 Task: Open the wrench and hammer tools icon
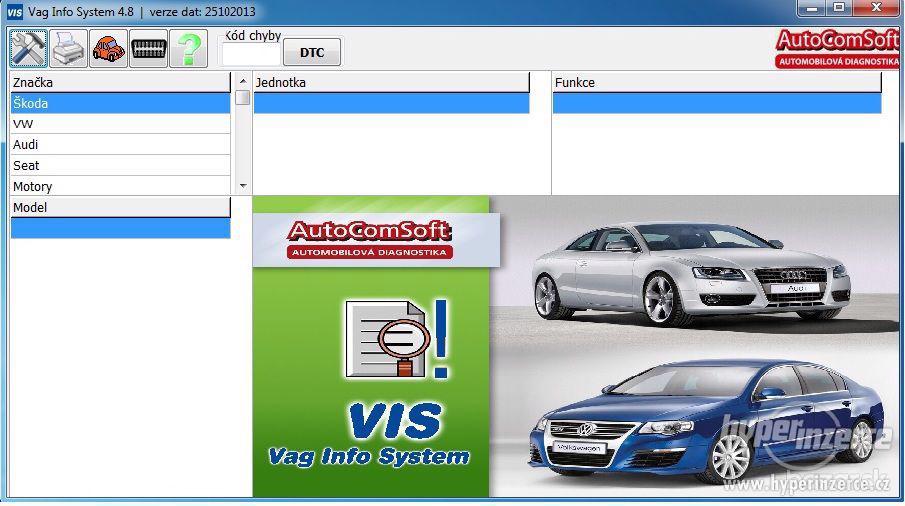(28, 49)
